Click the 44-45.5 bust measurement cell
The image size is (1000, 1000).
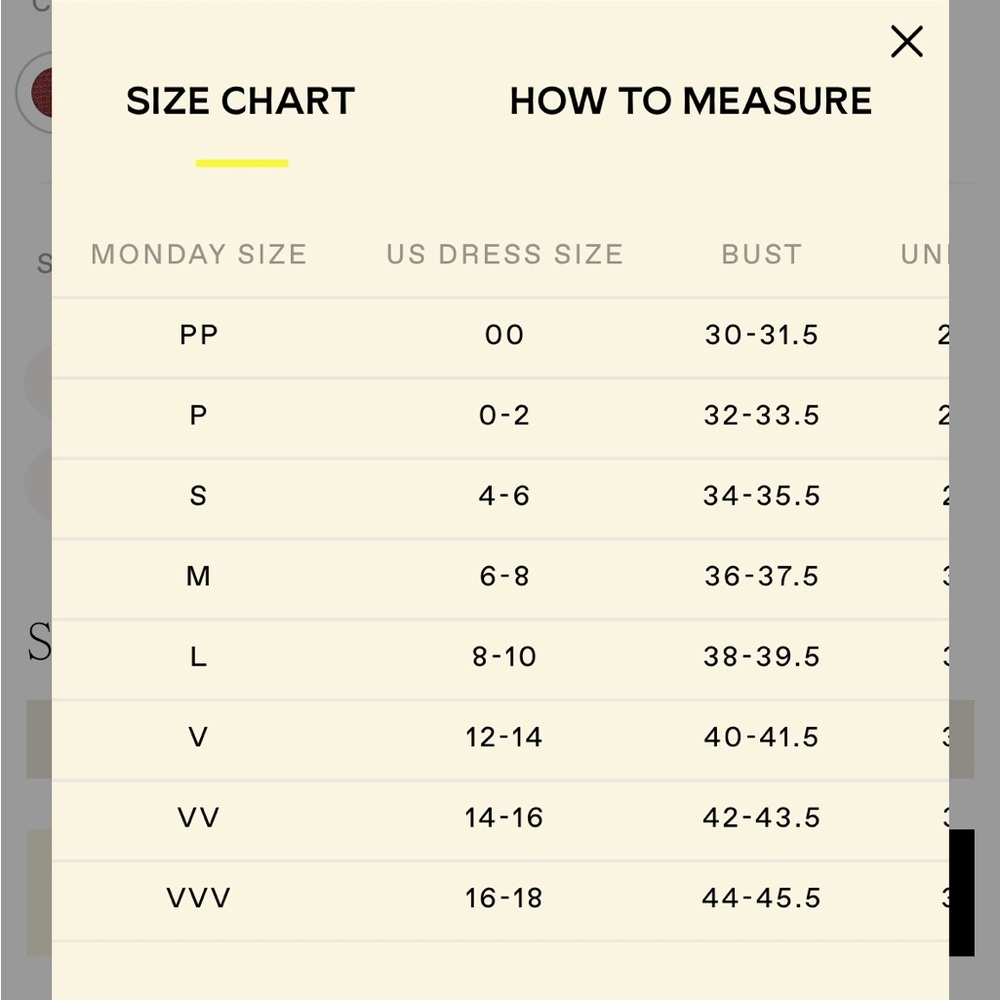pos(761,898)
